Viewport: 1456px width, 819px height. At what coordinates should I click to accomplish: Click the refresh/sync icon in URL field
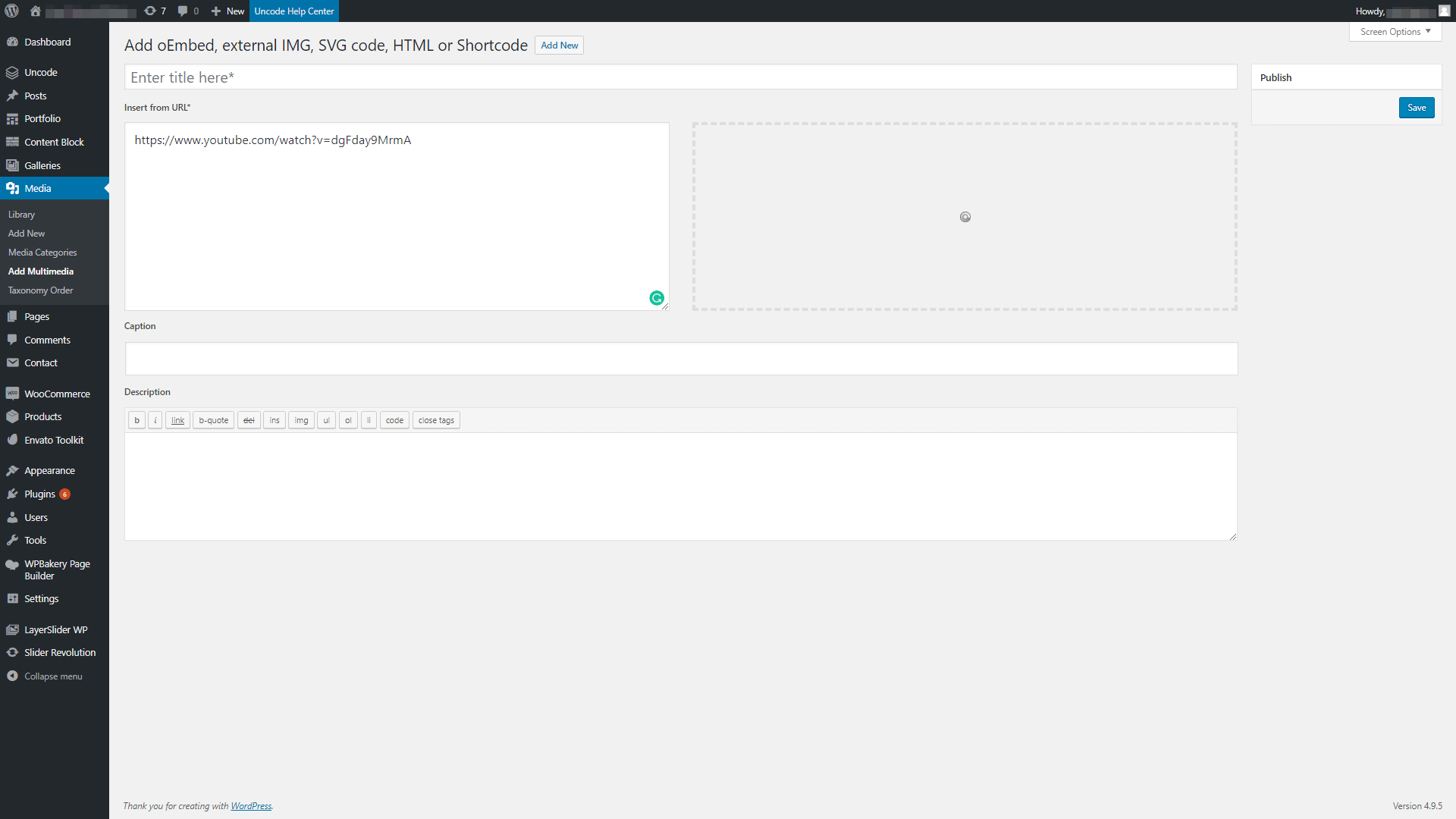pos(656,298)
